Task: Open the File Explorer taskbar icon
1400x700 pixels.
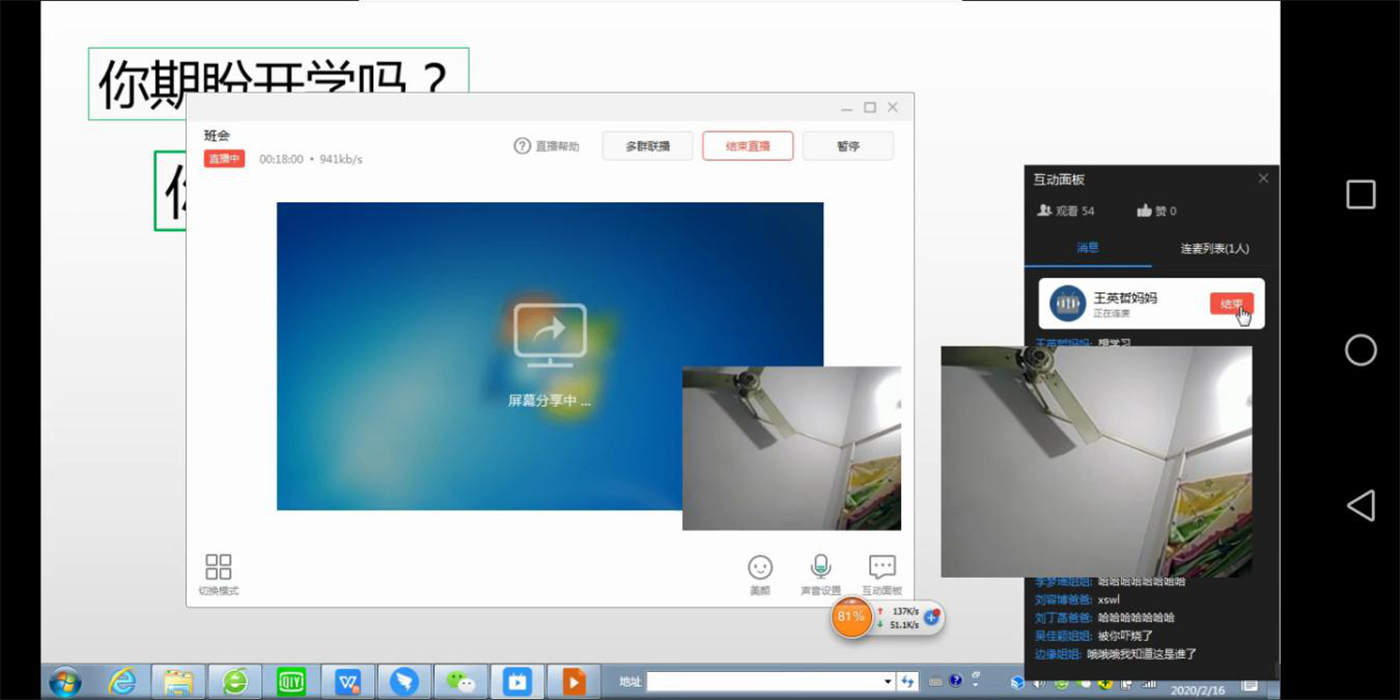Action: click(179, 682)
